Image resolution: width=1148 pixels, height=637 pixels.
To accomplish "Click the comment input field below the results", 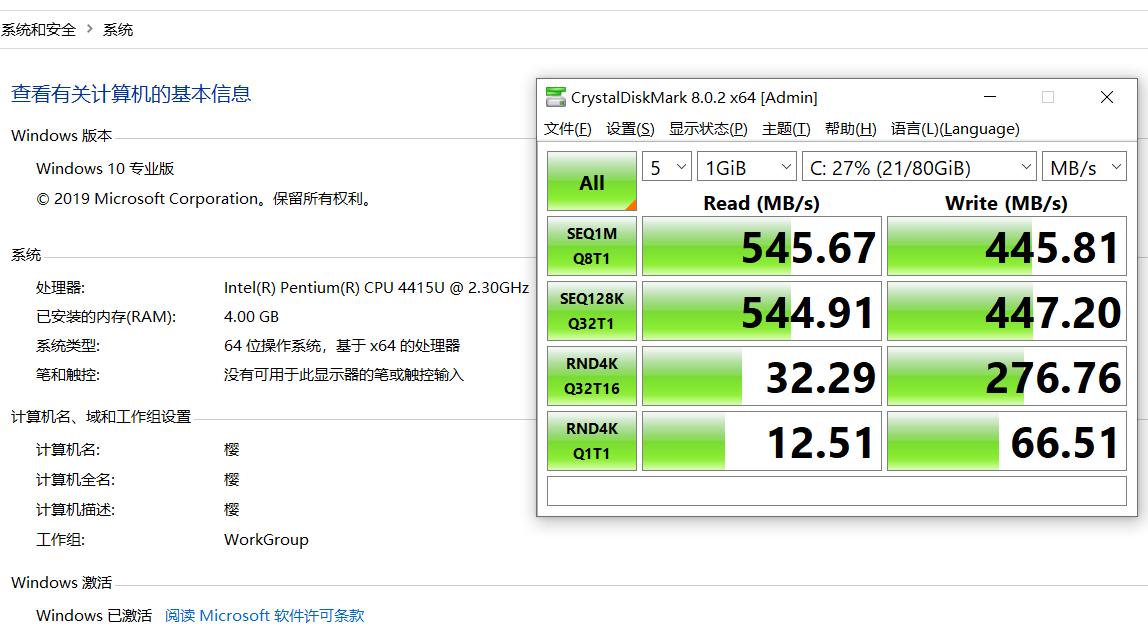I will [836, 490].
